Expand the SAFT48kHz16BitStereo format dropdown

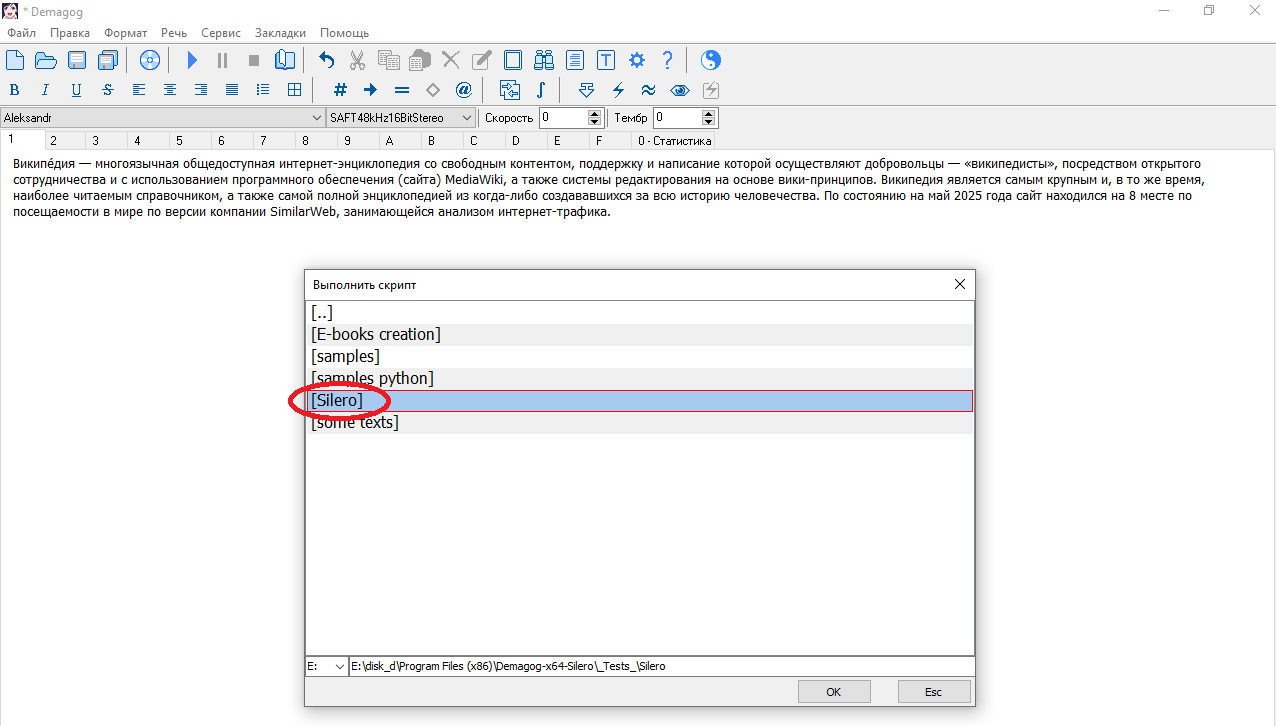[467, 118]
